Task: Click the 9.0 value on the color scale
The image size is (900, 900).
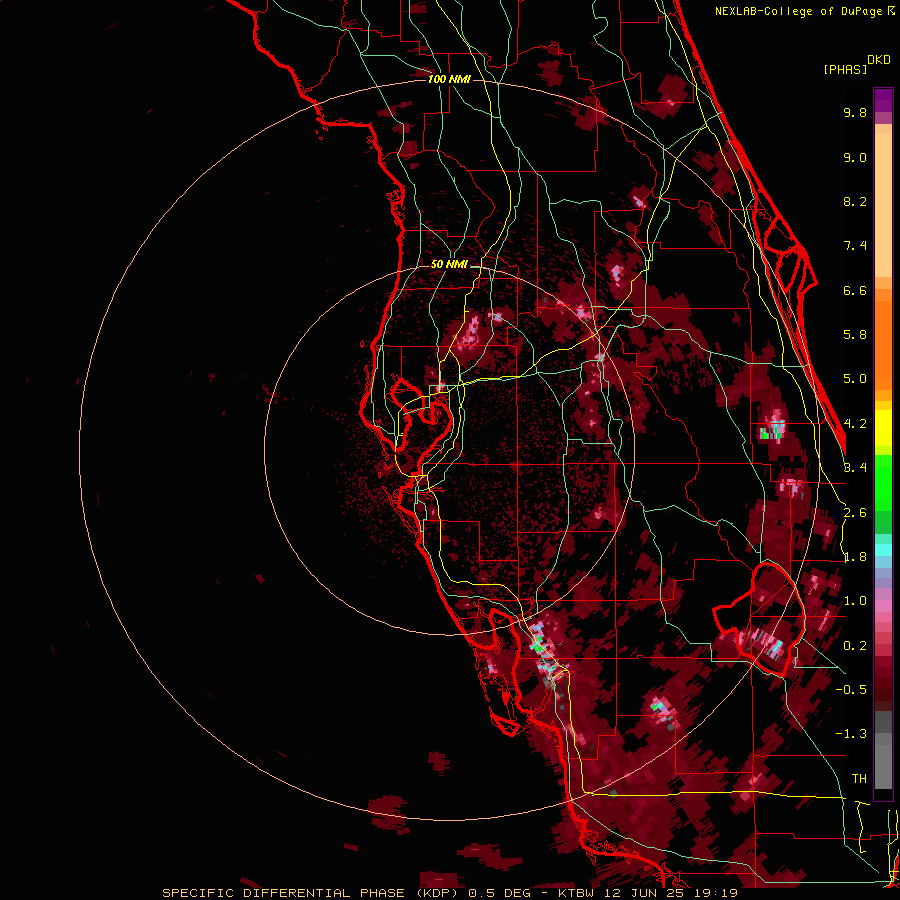Action: pos(855,157)
